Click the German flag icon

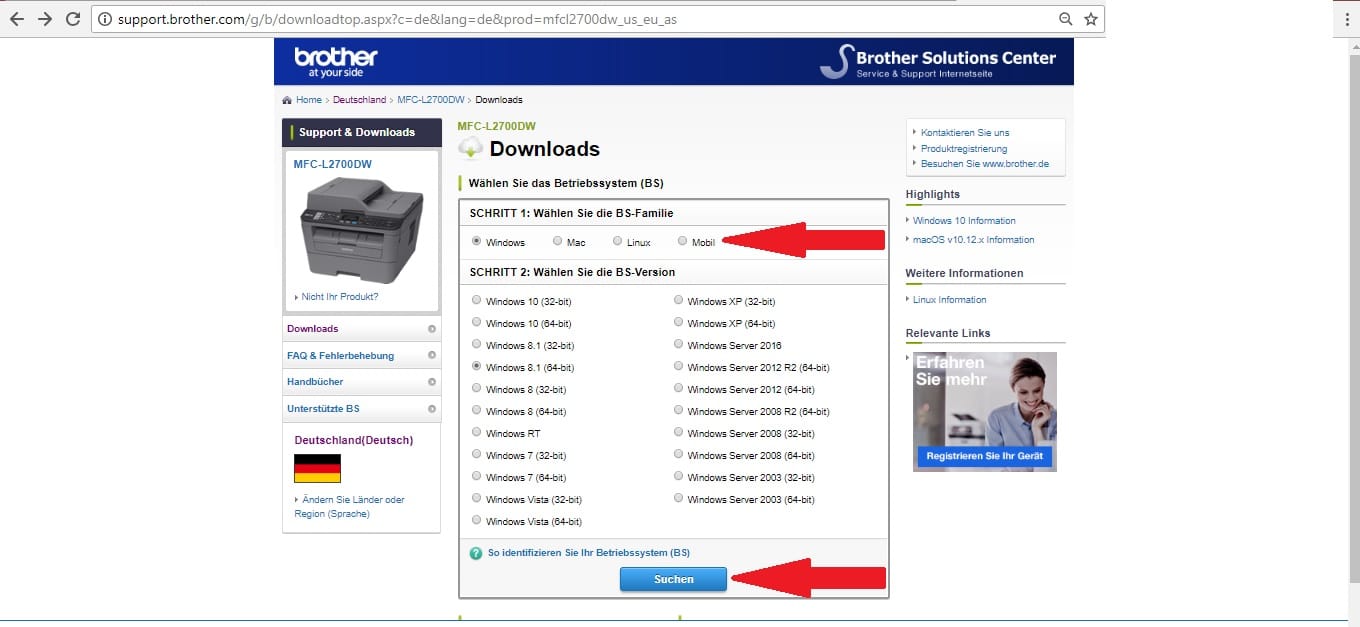317,469
